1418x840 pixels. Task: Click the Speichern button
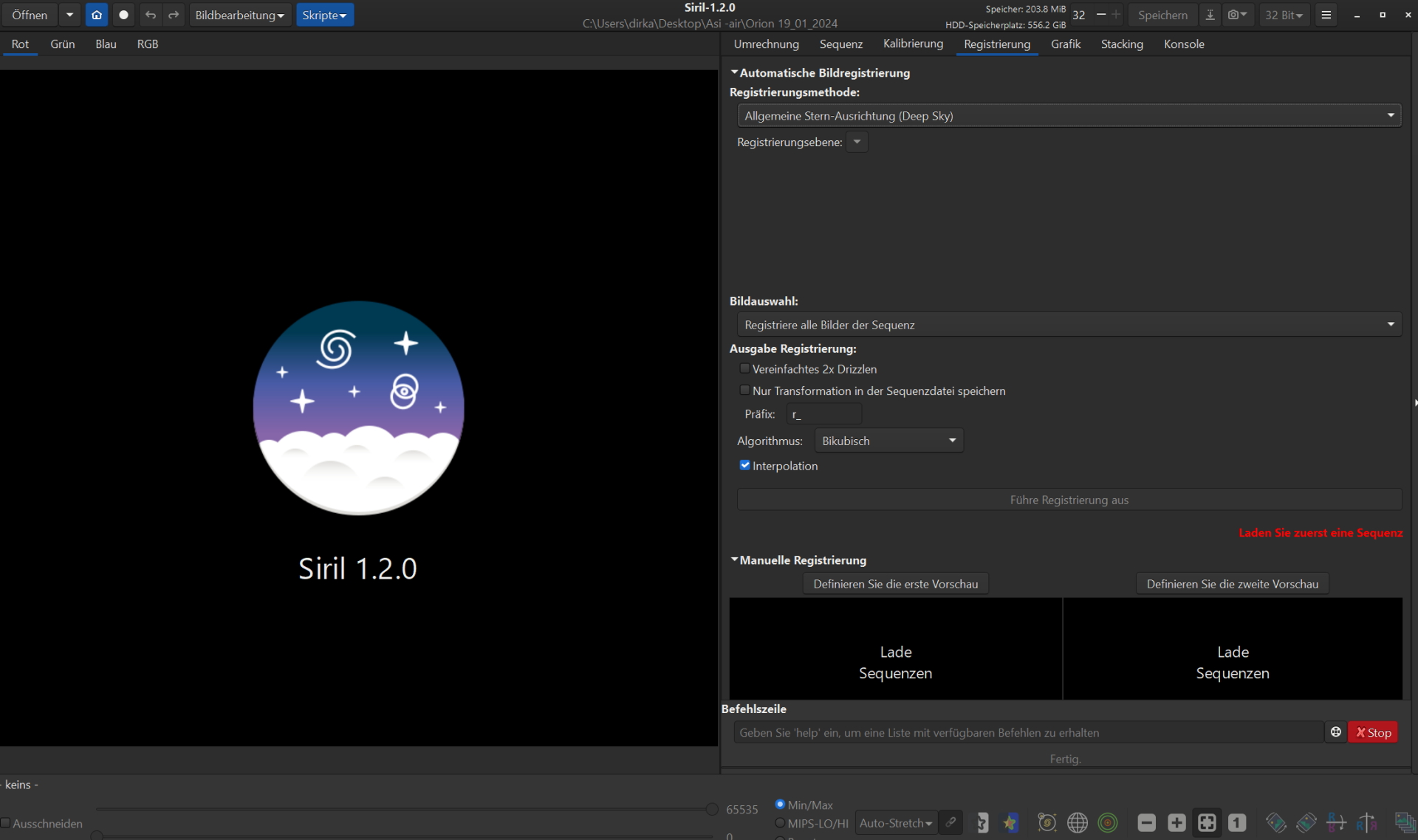1162,15
